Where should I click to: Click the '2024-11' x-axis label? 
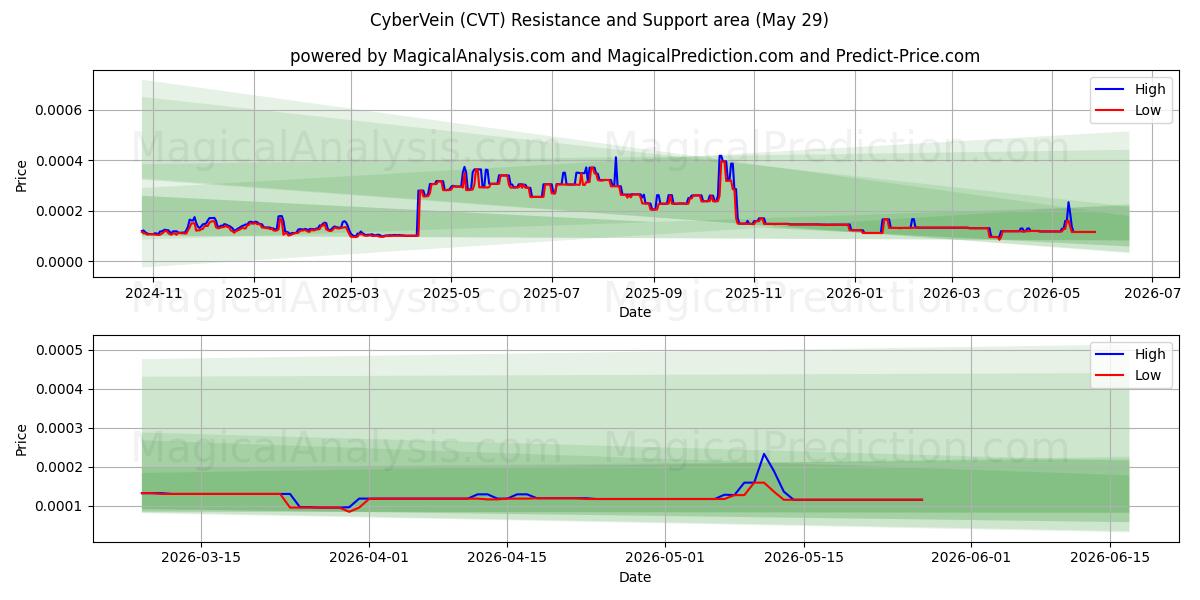click(153, 293)
